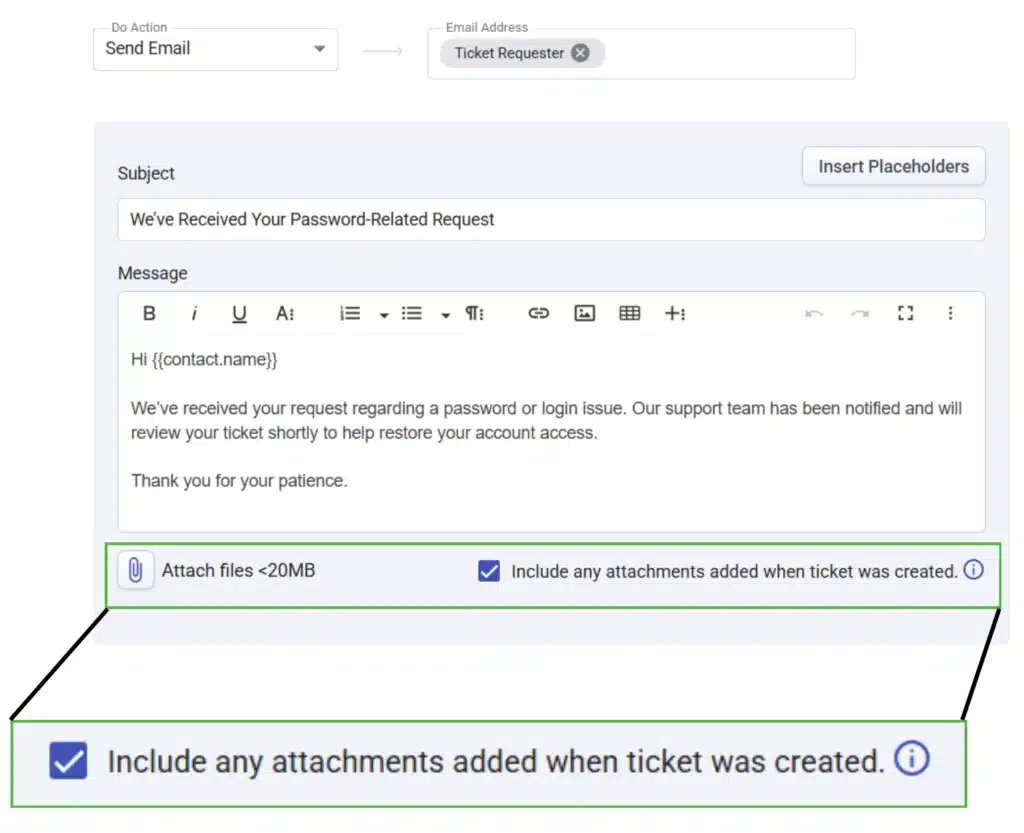The height and width of the screenshot is (833, 1024).
Task: Switch the editor to fullscreen mode
Action: pos(905,314)
